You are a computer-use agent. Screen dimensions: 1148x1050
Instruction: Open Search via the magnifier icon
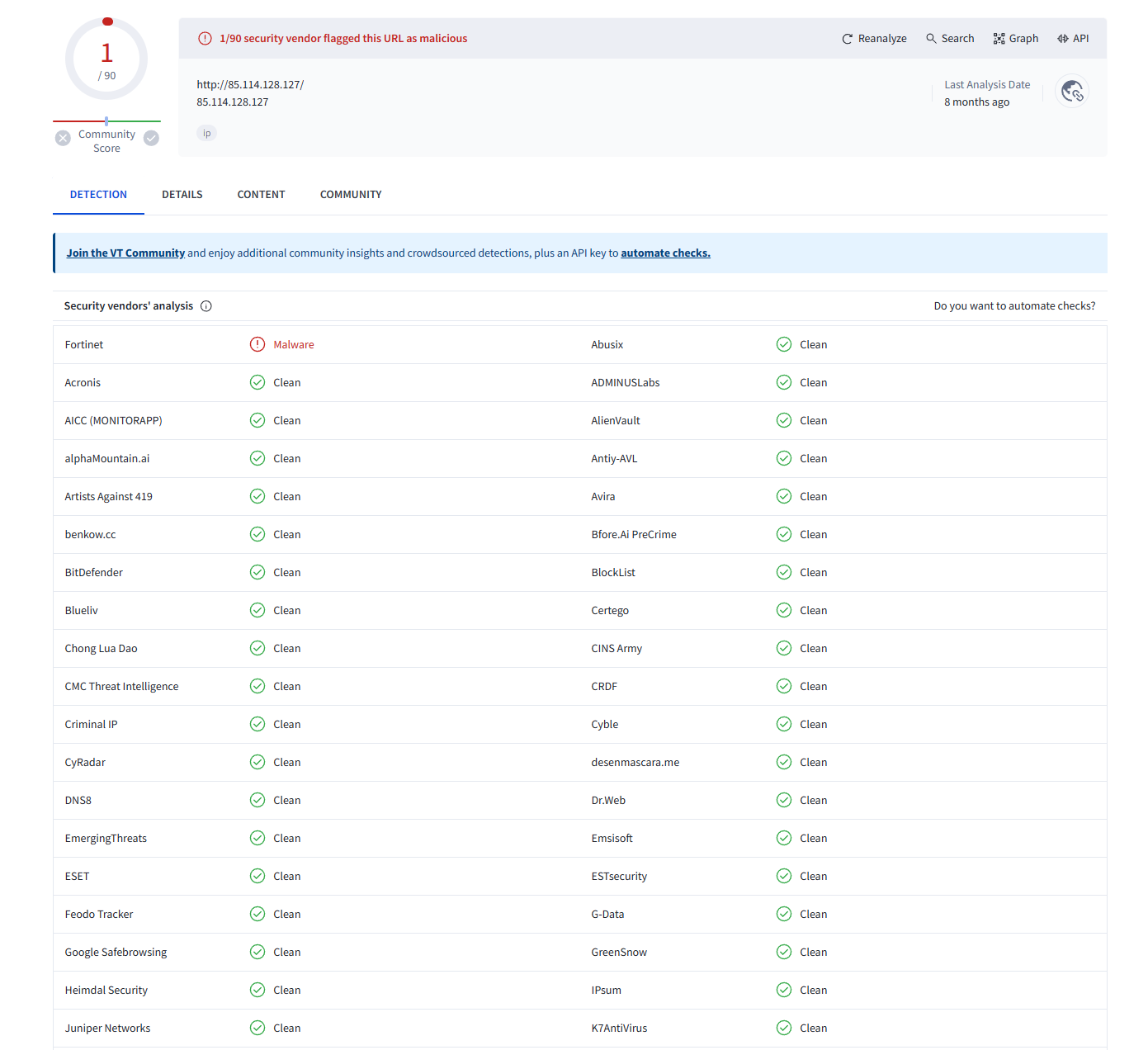tap(931, 39)
